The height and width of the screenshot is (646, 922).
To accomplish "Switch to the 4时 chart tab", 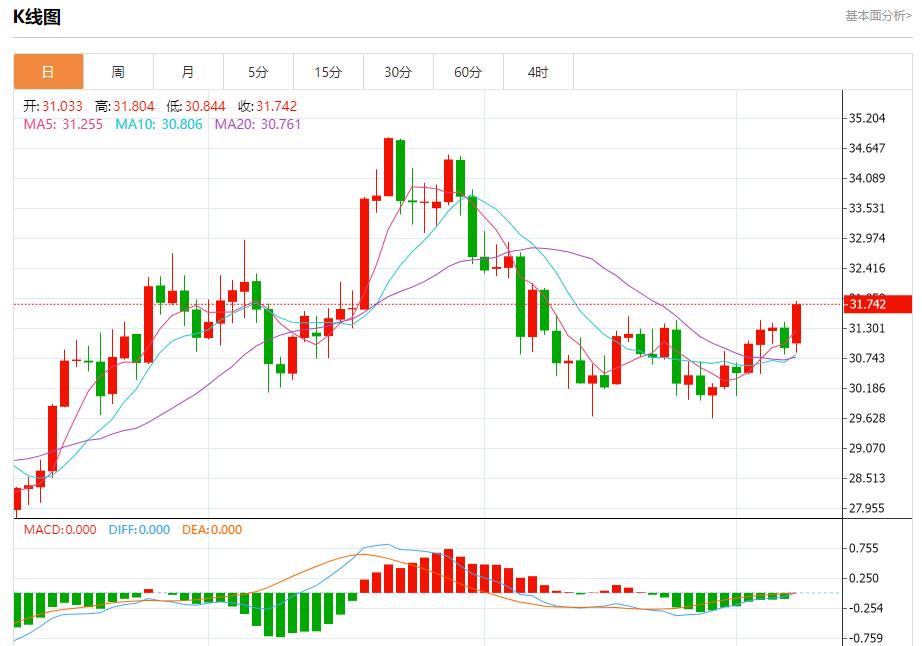I will 538,72.
